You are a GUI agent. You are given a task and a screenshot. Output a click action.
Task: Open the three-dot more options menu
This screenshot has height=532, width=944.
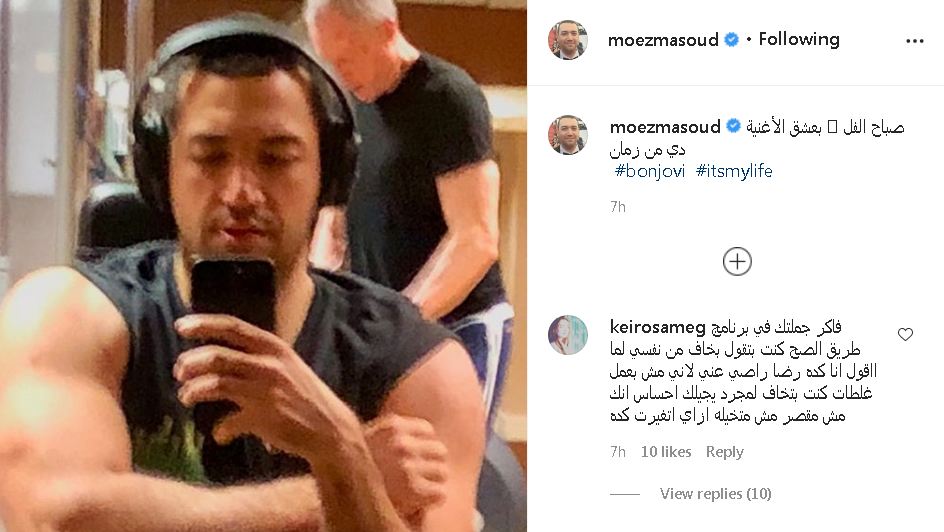[x=914, y=41]
